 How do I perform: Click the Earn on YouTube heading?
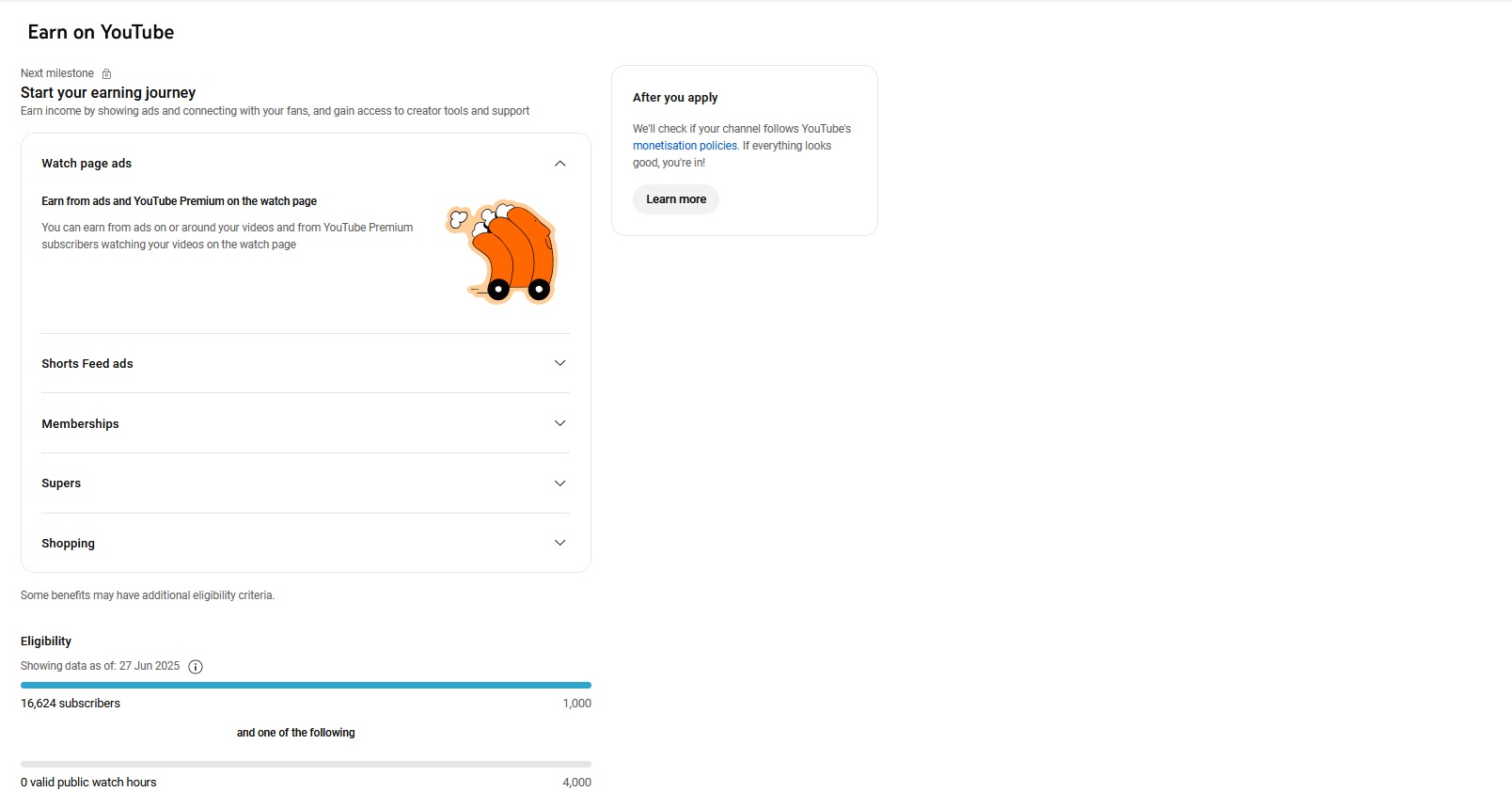pyautogui.click(x=101, y=32)
